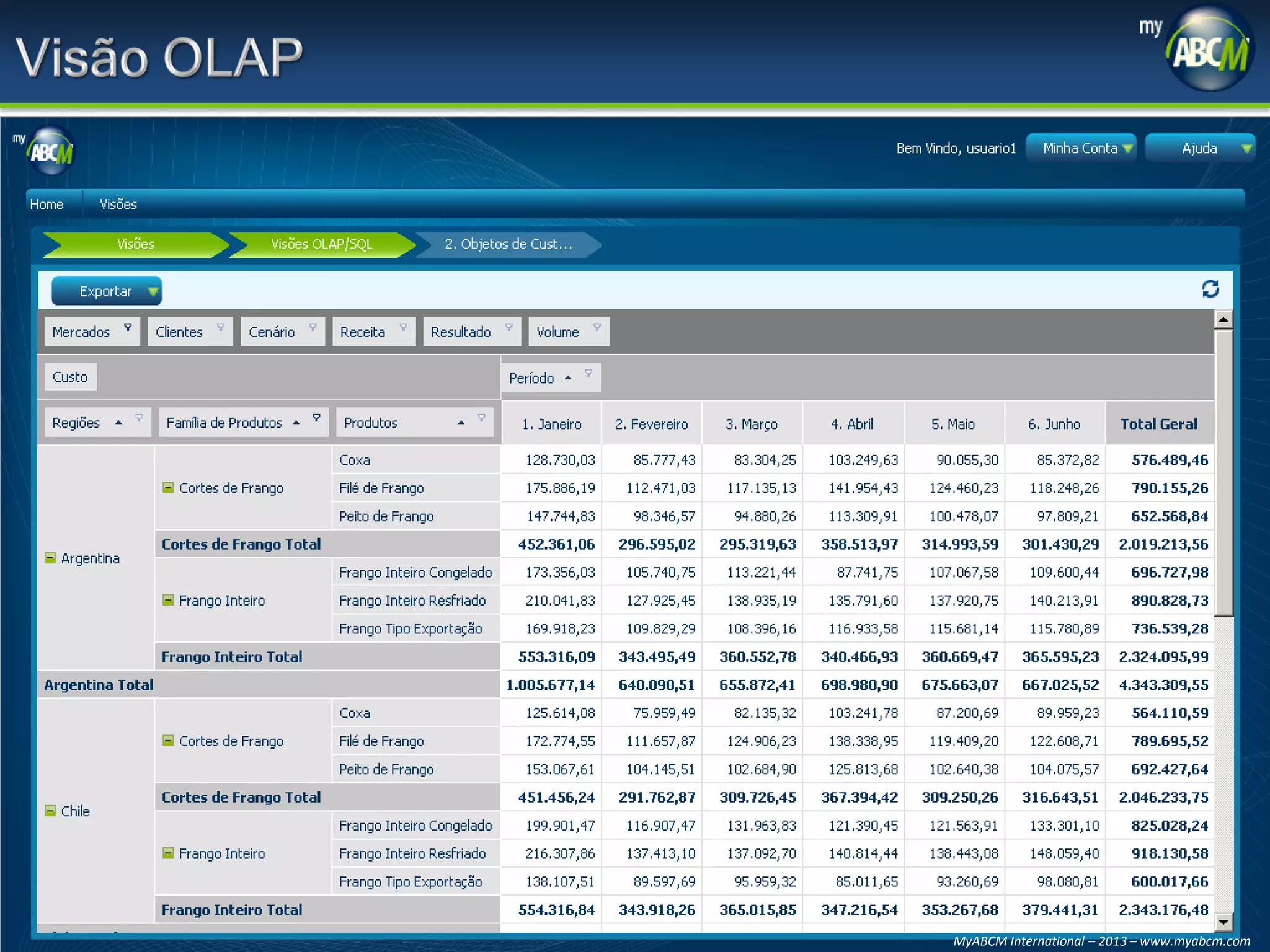Go to Visões OLAP/SQL breadcrumb step
The width and height of the screenshot is (1270, 952).
(x=321, y=244)
